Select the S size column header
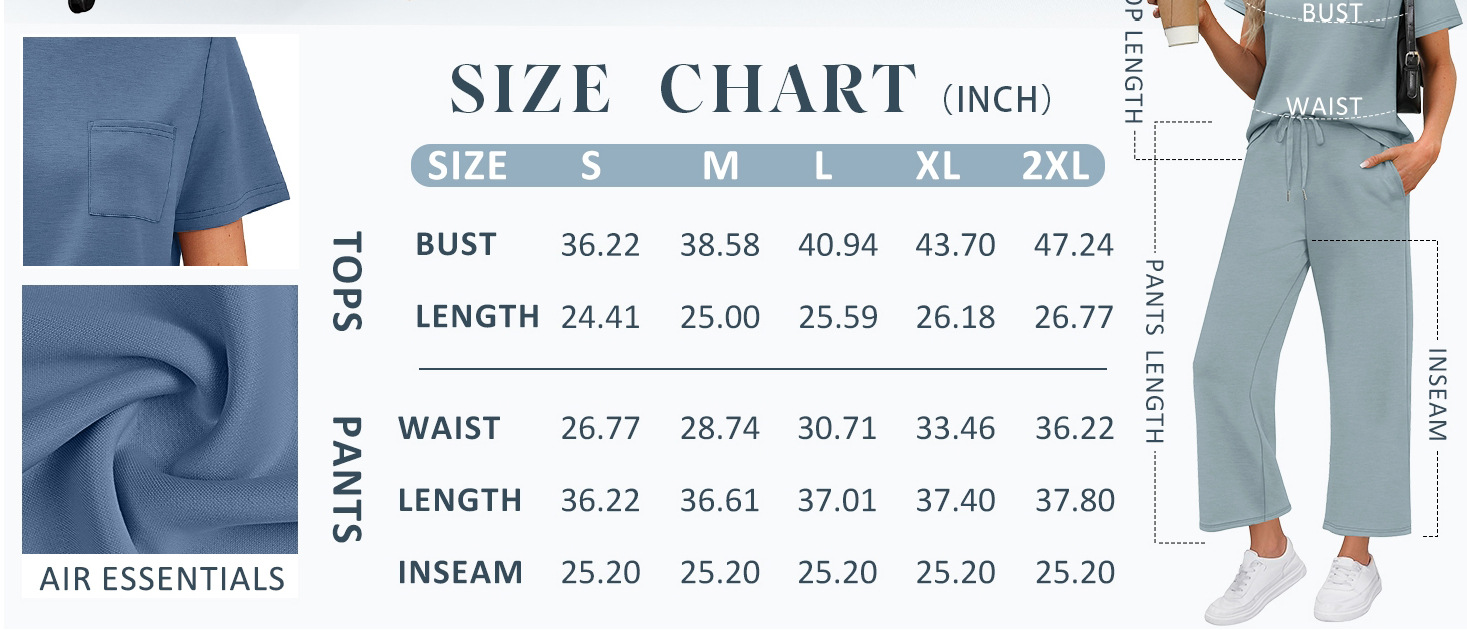Screen dimensions: 1467x630 pyautogui.click(x=591, y=166)
